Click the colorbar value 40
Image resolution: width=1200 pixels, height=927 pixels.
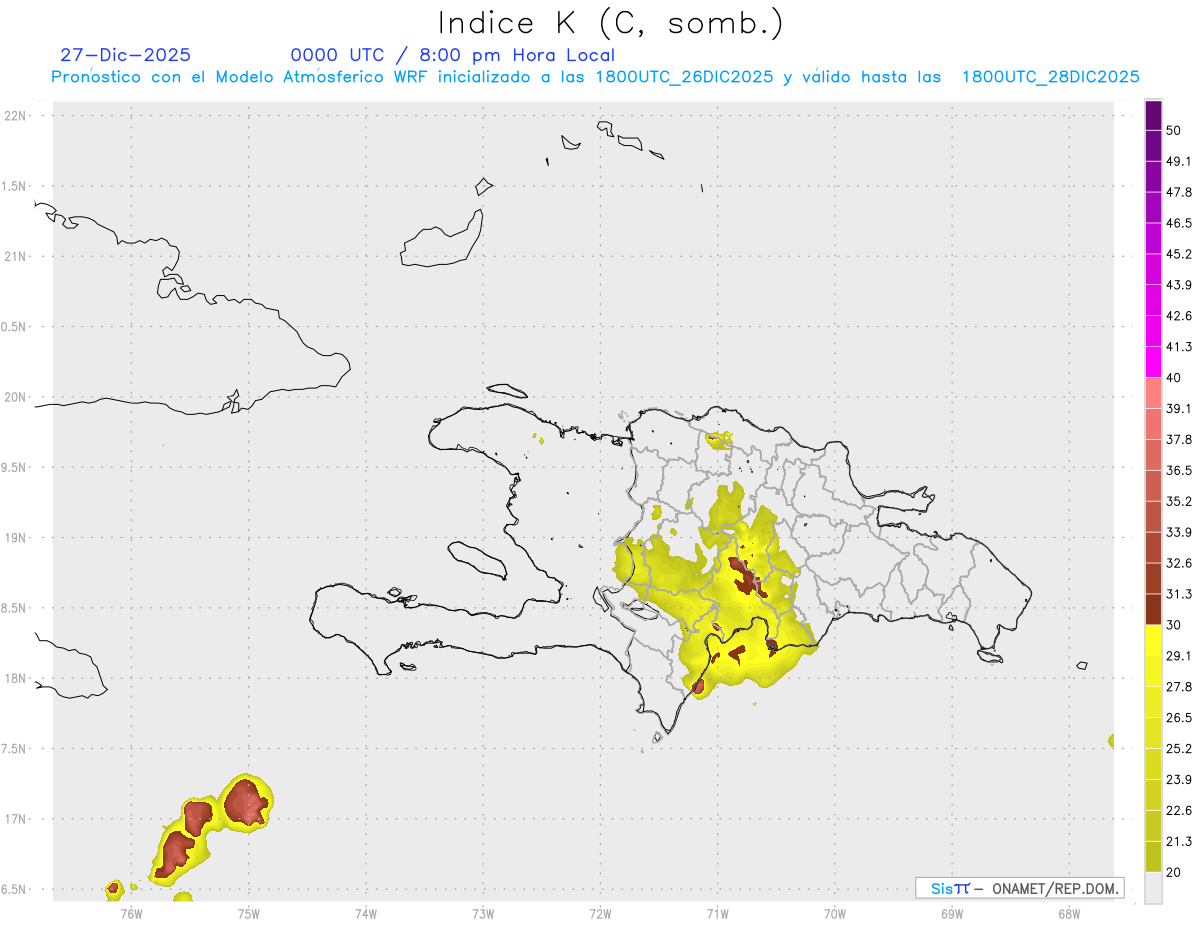pyautogui.click(x=1174, y=377)
